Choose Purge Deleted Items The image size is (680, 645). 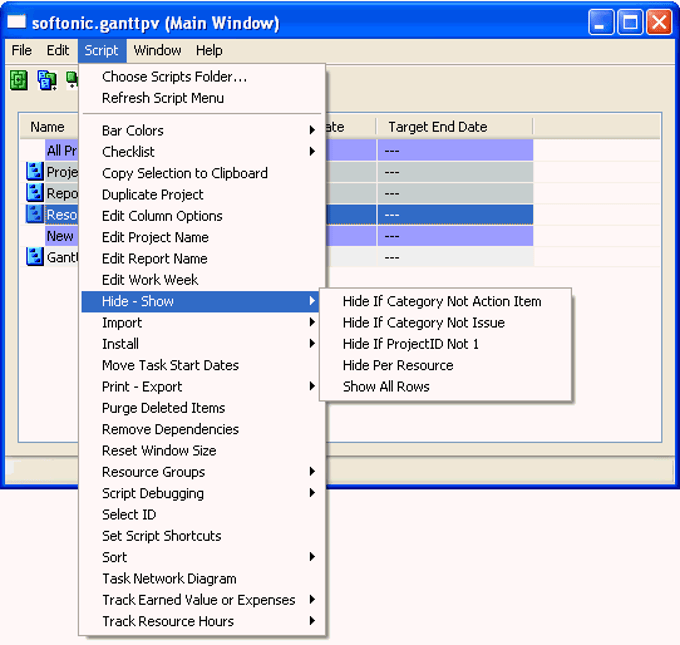point(202,408)
